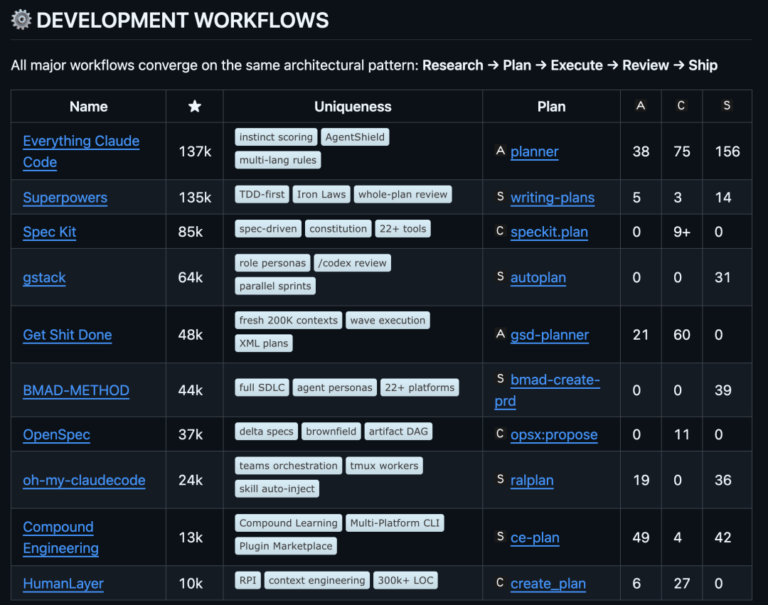
Task: Follow the writing-plans link
Action: [x=552, y=197]
